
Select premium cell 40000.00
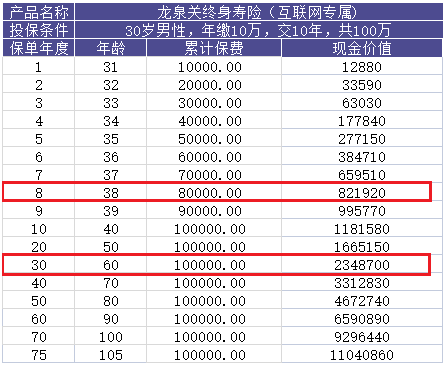[x=214, y=121]
